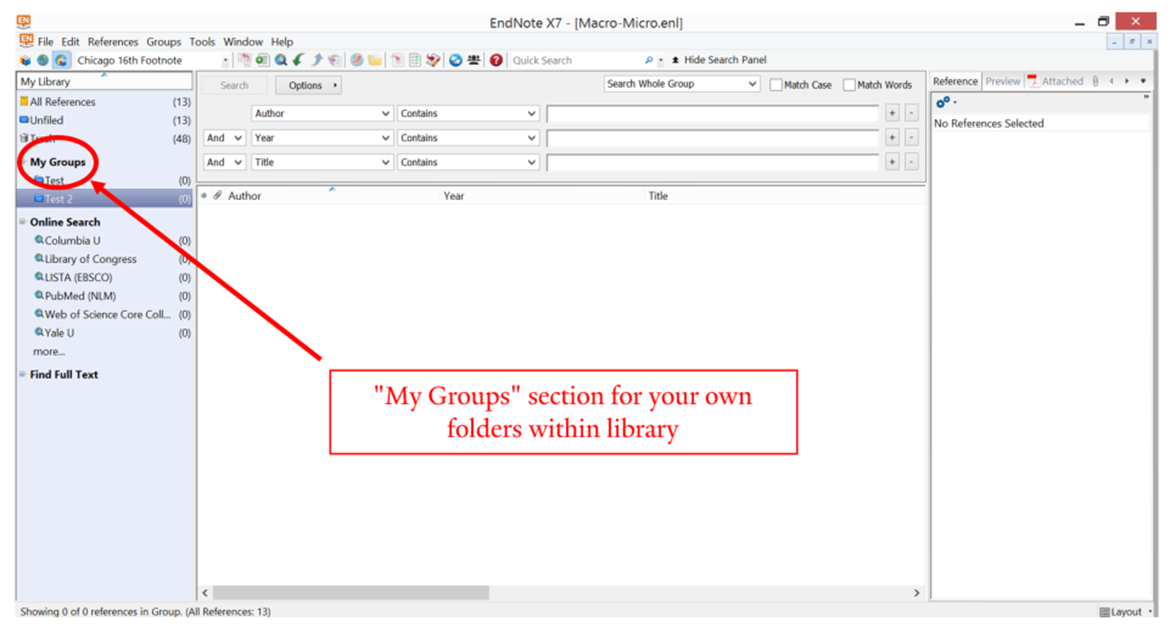
Task: Click Copy to Local Library toolbar icon
Action: click(x=245, y=60)
